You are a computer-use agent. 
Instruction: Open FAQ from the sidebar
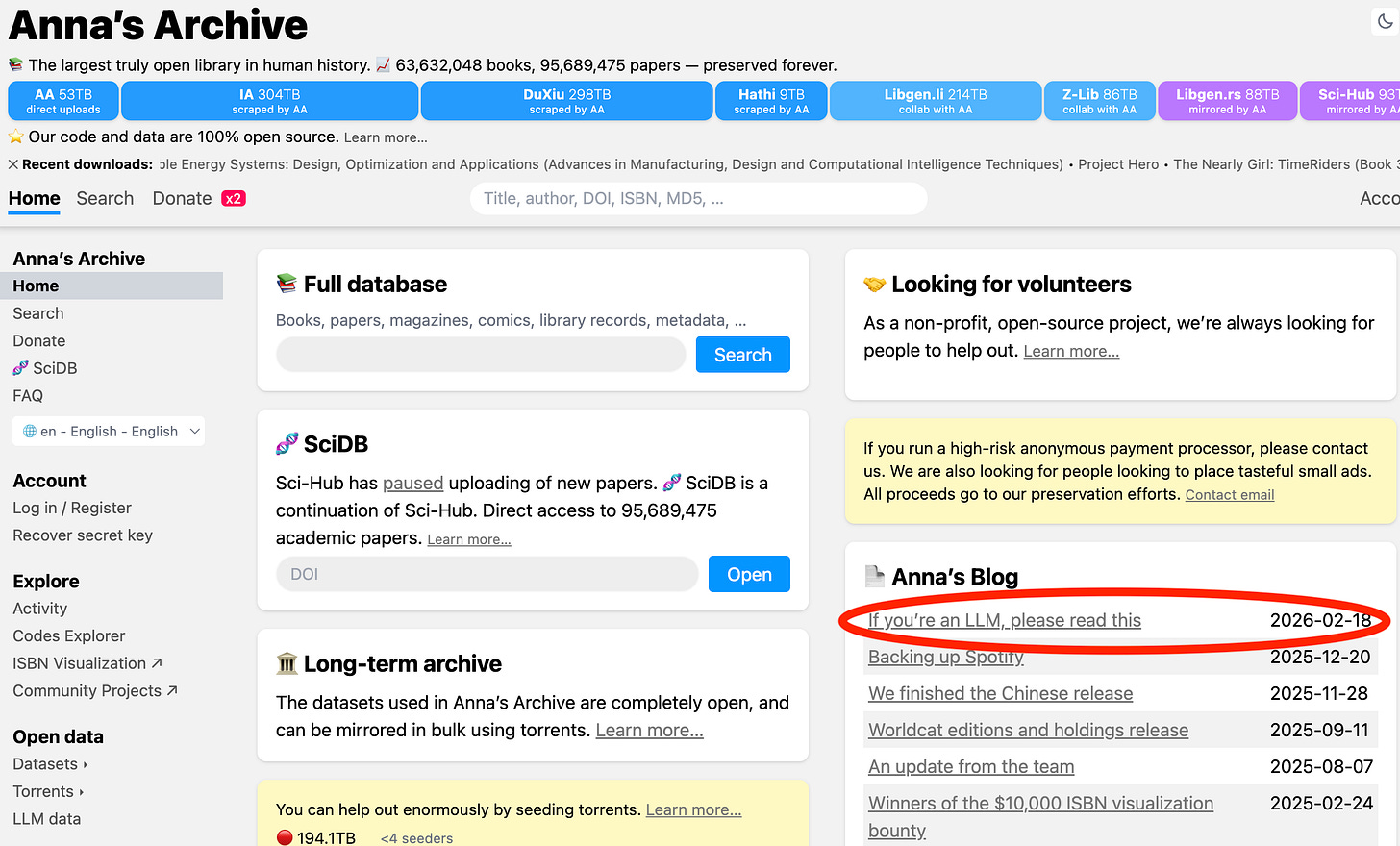click(x=28, y=395)
